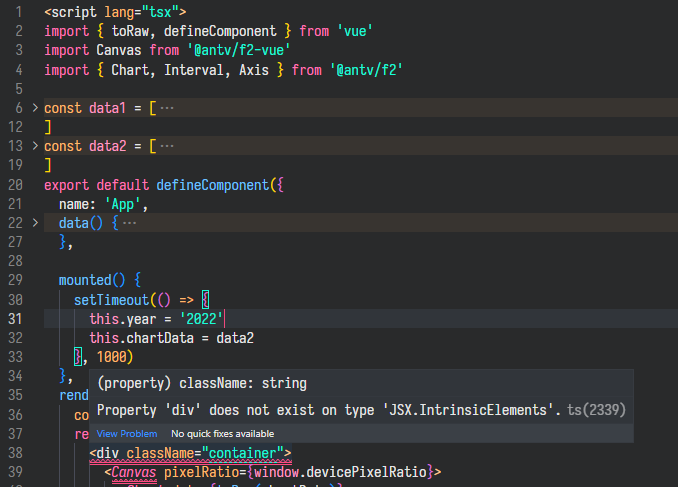Click the ts(2339) error code in the tooltip
The image size is (678, 487).
point(596,410)
